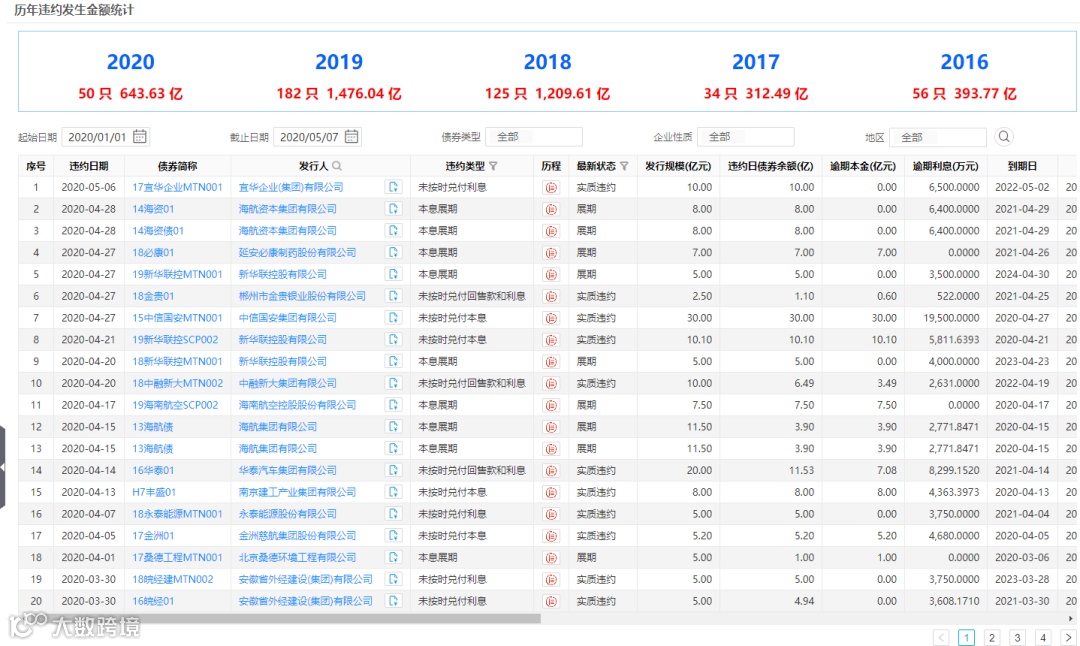Open bond link 18皖经建MTN002
Screen dimensions: 1080x646
pyautogui.click(x=172, y=580)
